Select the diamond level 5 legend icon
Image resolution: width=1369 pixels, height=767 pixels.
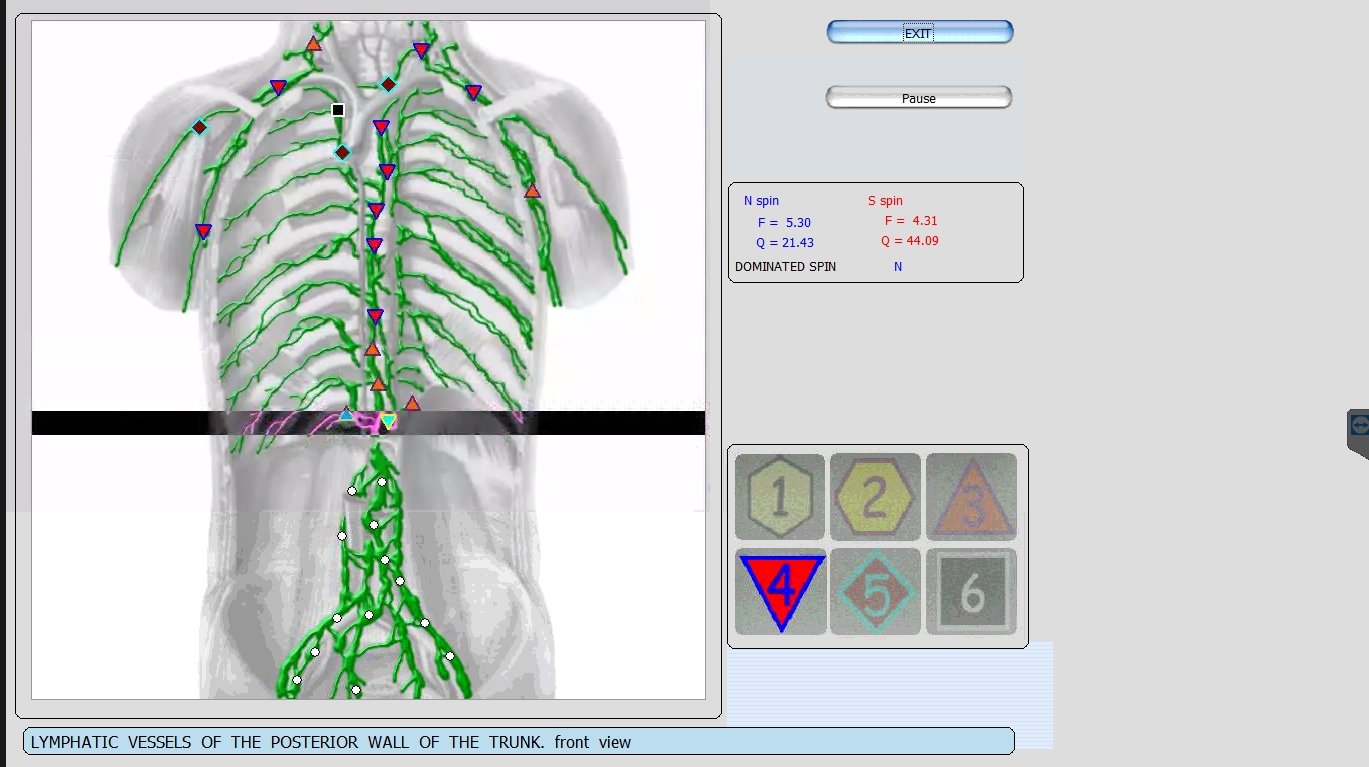click(875, 591)
